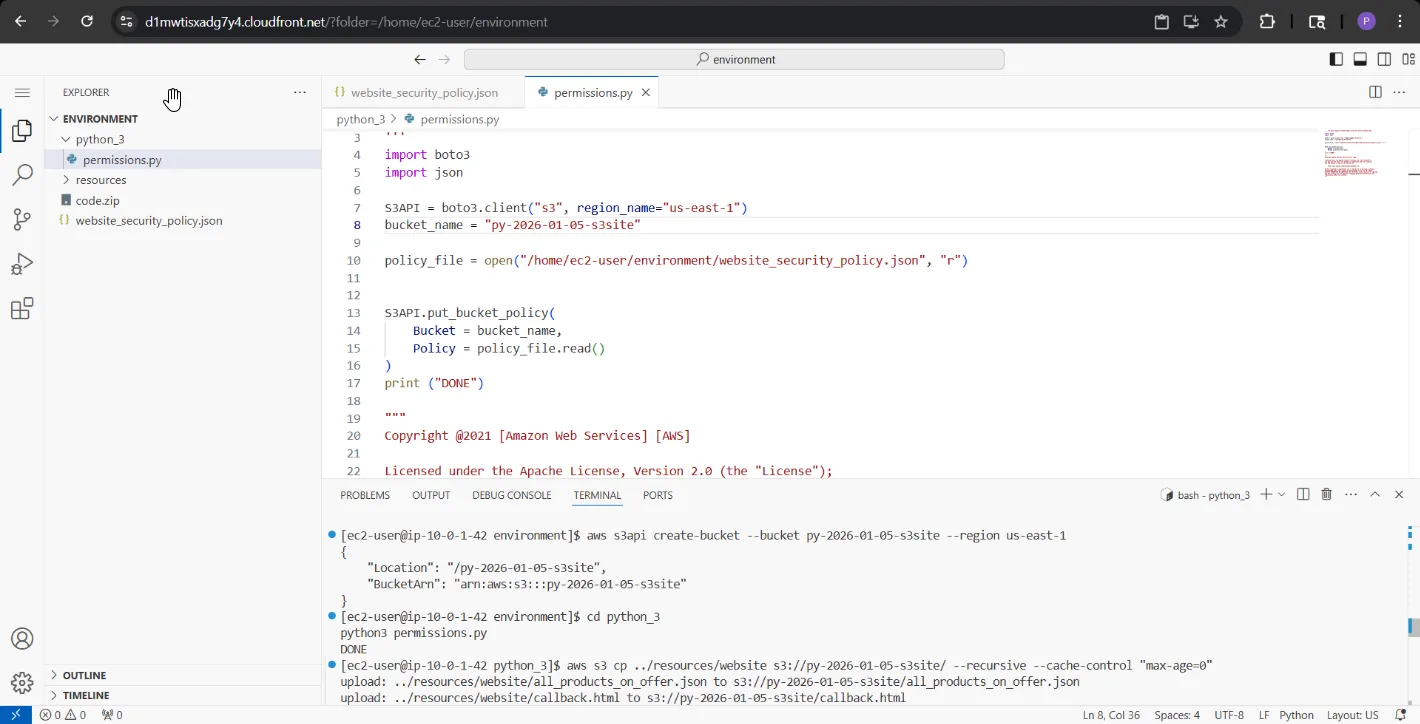This screenshot has height=724, width=1420.
Task: Change end of line sequence LF
Action: coord(1264,715)
